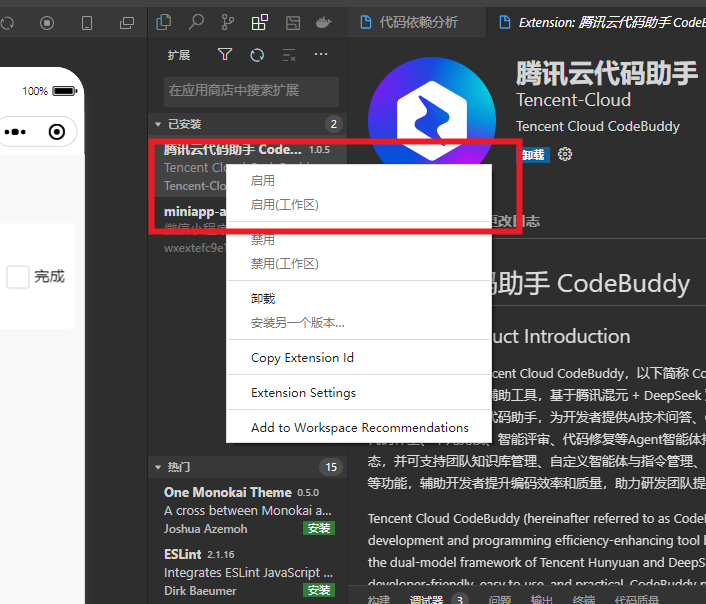The image size is (706, 604).
Task: Open the 代码质量 bottom panel tab
Action: [x=637, y=599]
